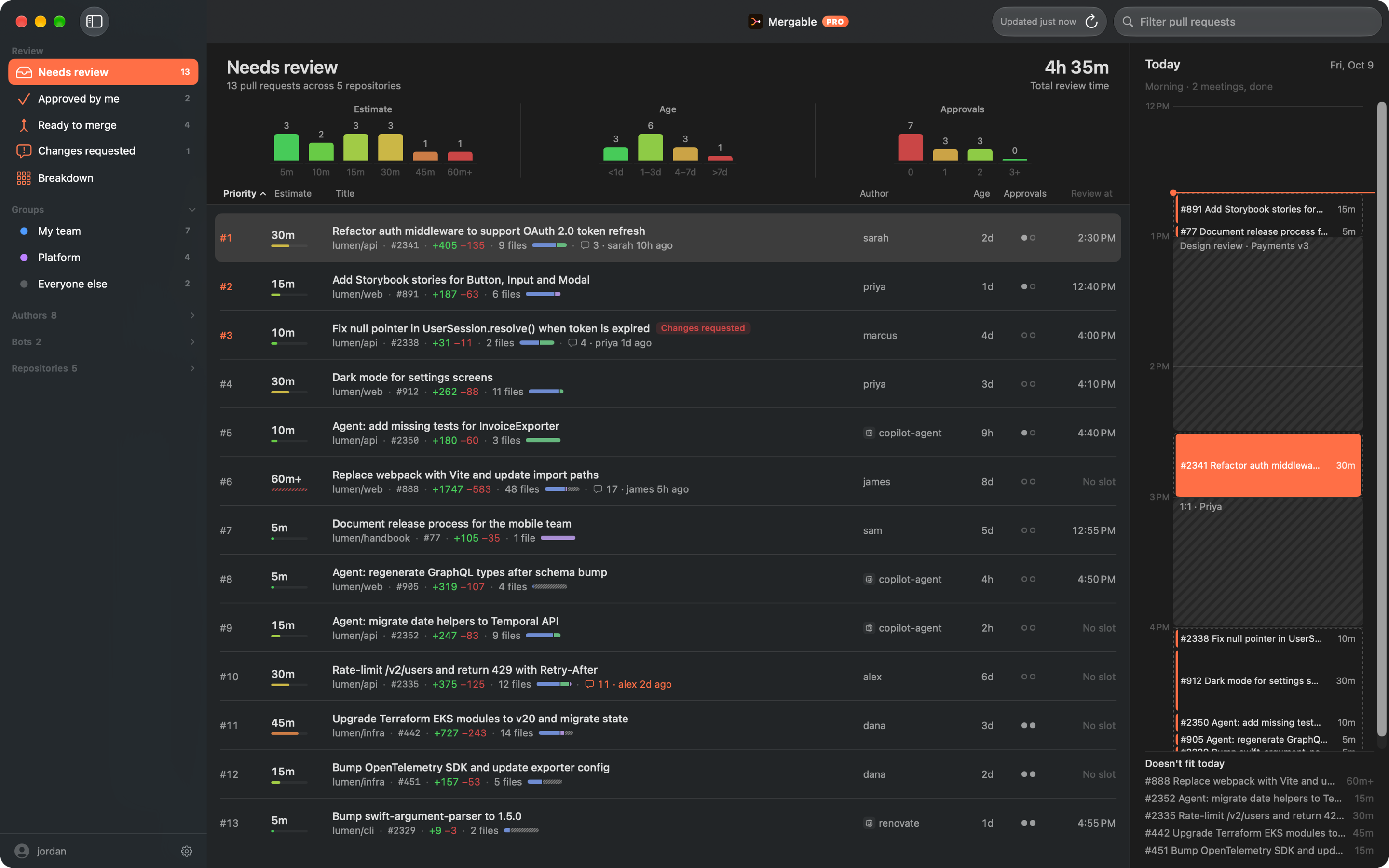Click the refresh arrow next to Updated just now
Image resolution: width=1389 pixels, height=868 pixels.
point(1091,22)
